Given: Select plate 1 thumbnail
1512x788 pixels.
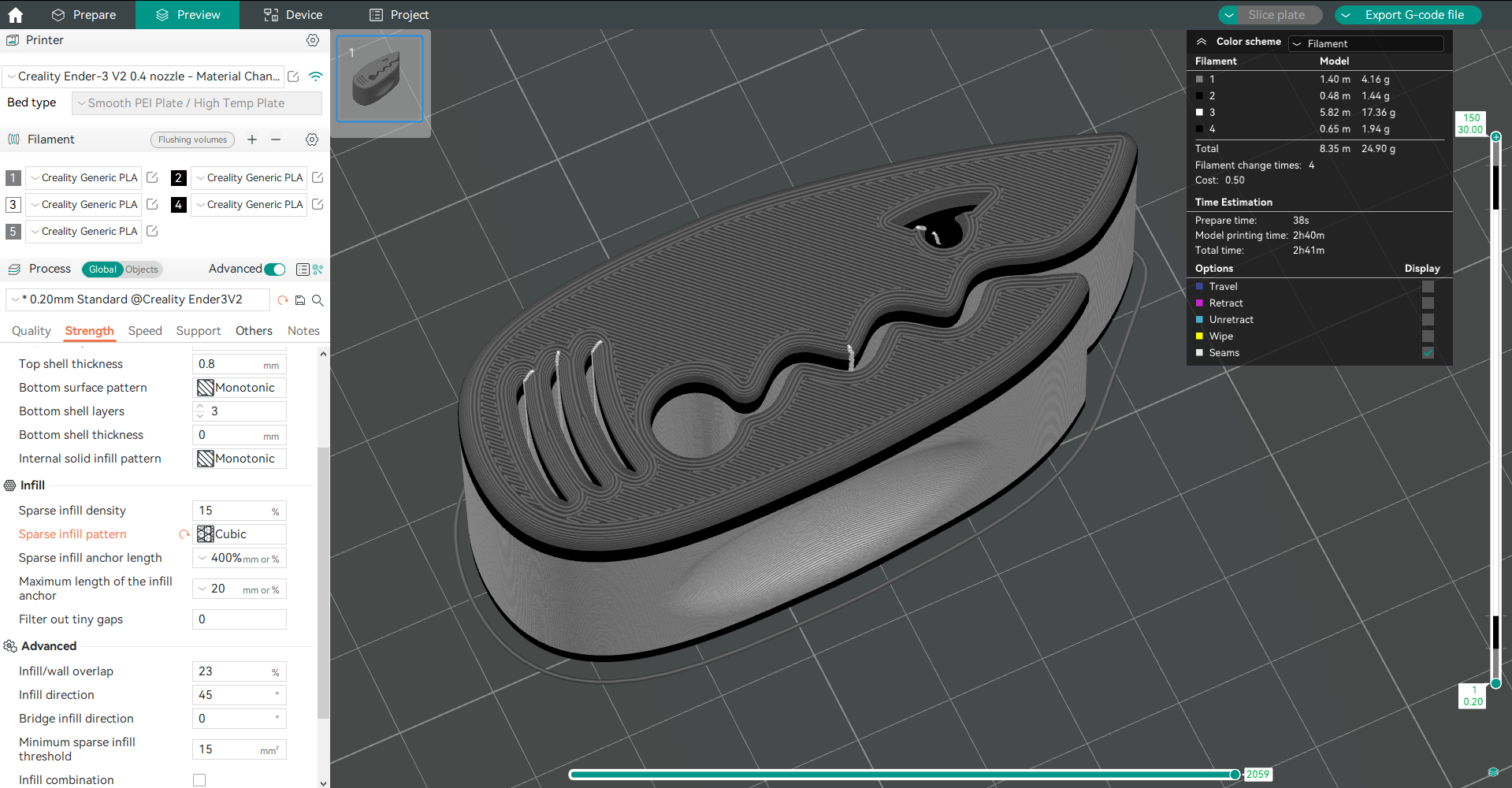Looking at the screenshot, I should click(379, 78).
